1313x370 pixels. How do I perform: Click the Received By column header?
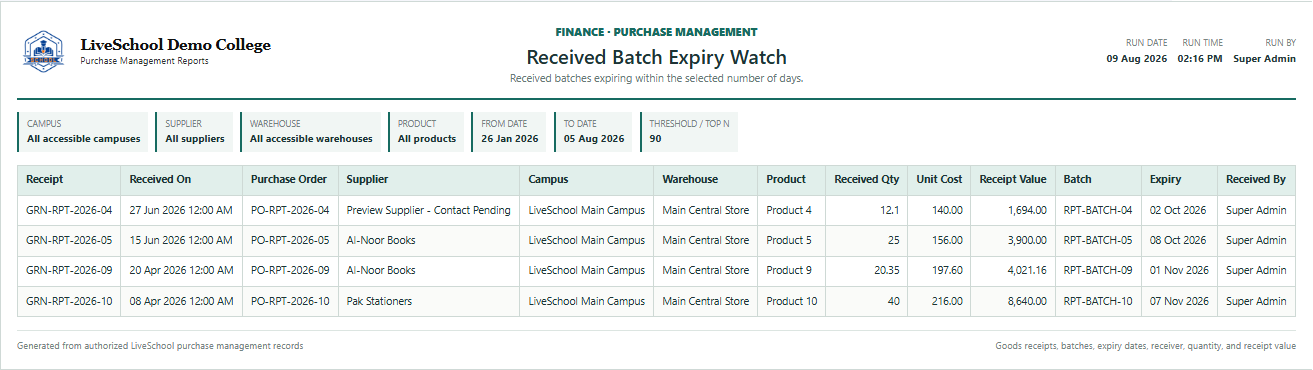pos(1256,180)
